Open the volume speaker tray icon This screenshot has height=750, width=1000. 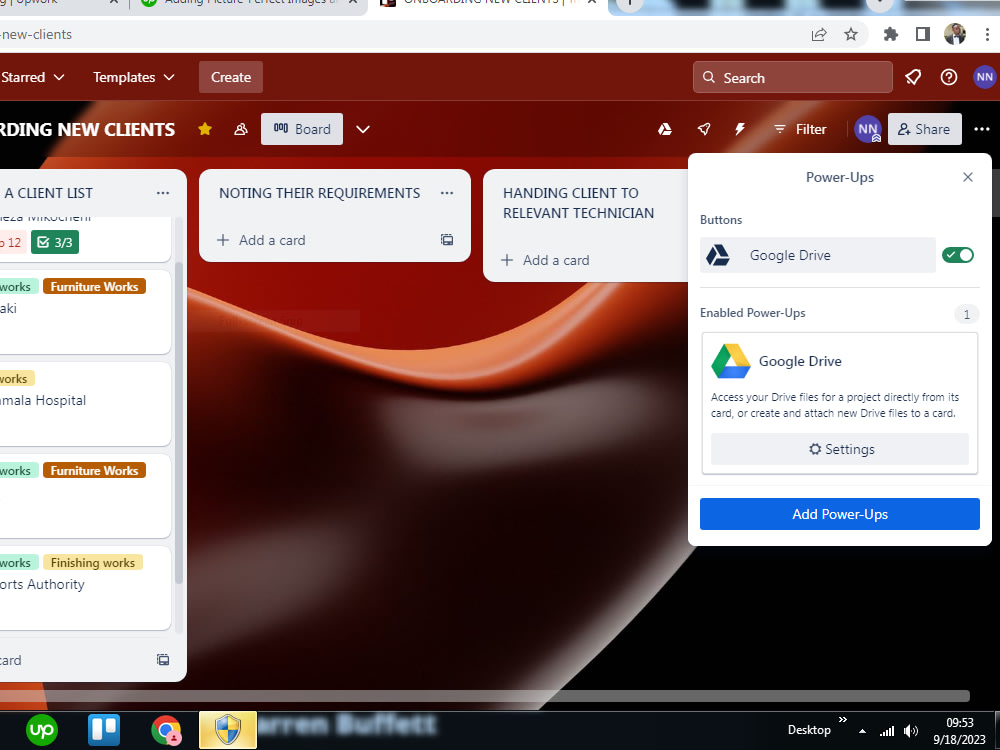click(x=911, y=731)
